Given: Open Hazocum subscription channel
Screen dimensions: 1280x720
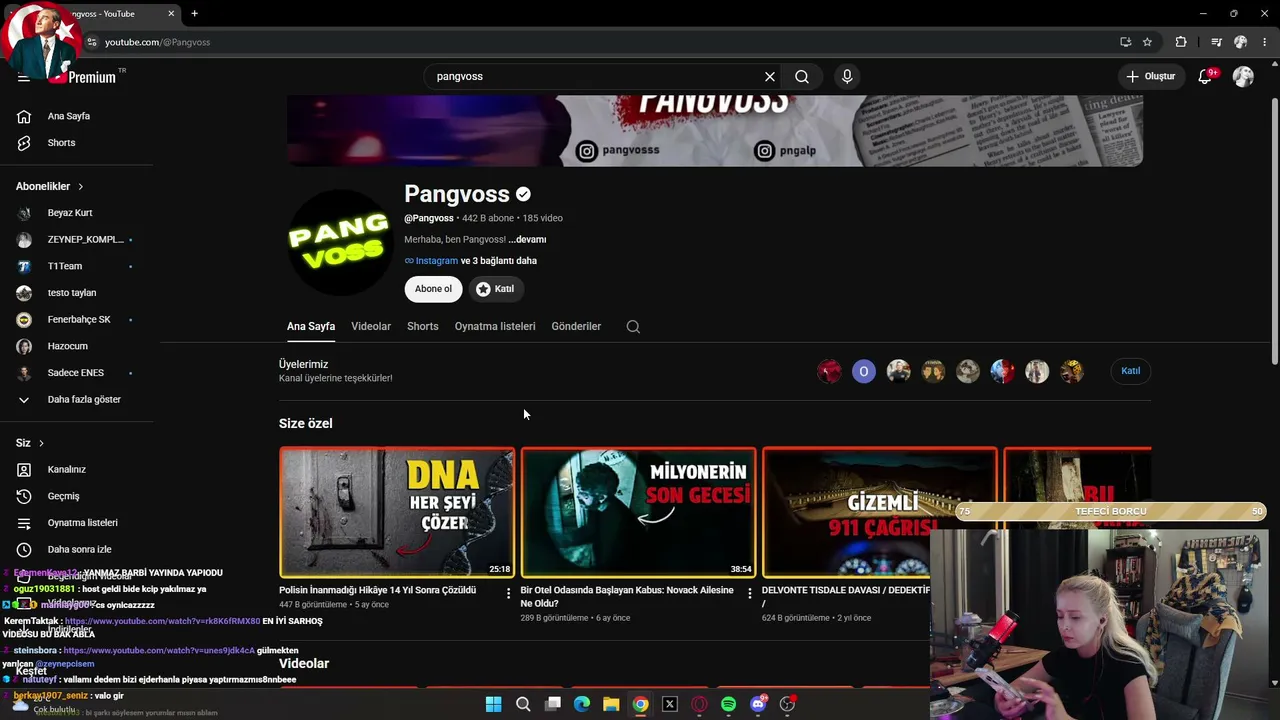Looking at the screenshot, I should click(x=68, y=346).
